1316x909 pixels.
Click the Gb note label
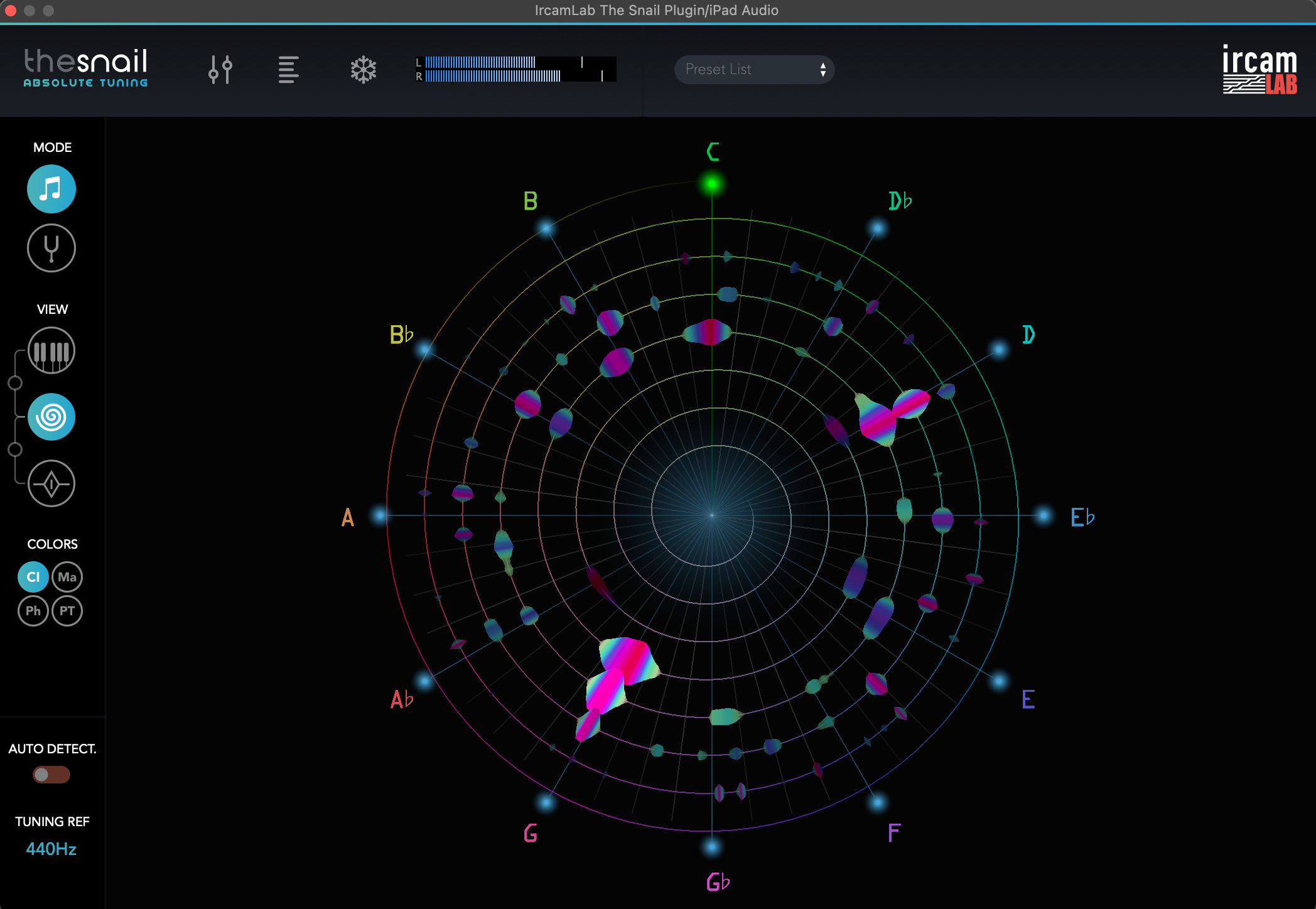(x=718, y=882)
